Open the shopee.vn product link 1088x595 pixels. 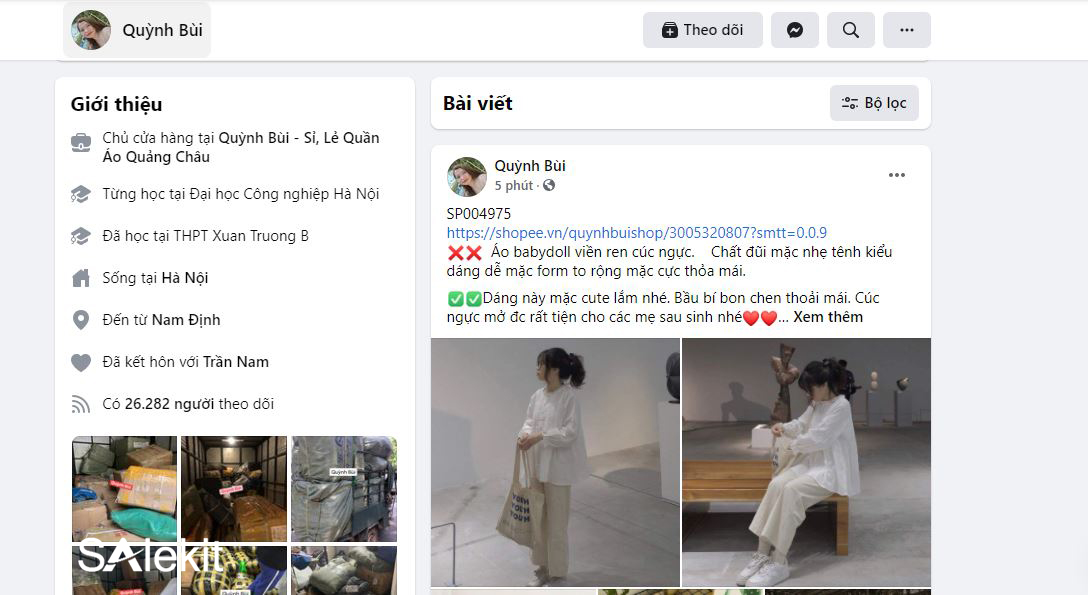coord(636,232)
